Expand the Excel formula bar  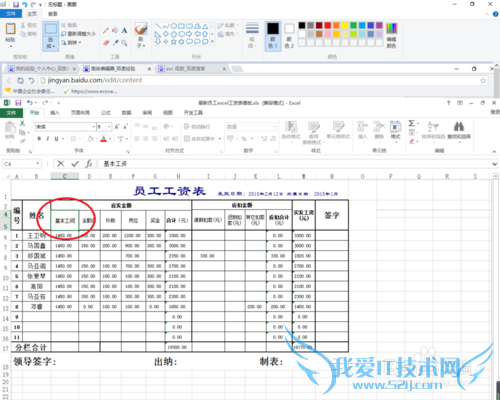pyautogui.click(x=495, y=164)
